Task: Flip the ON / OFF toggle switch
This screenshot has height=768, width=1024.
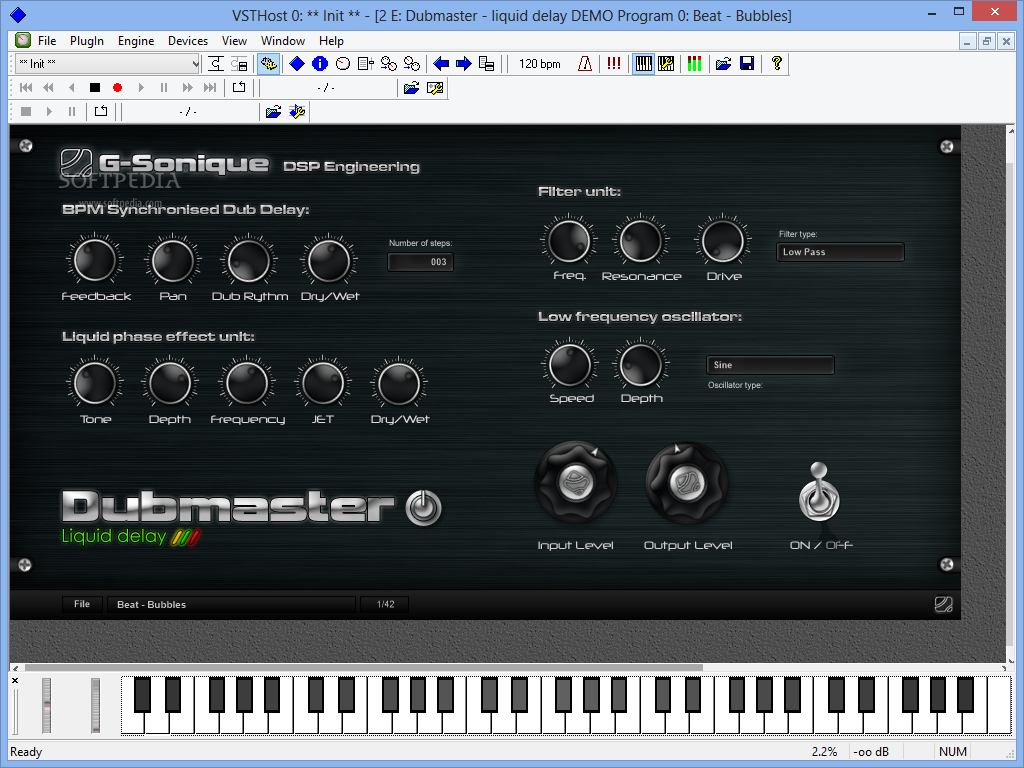Action: click(x=819, y=492)
